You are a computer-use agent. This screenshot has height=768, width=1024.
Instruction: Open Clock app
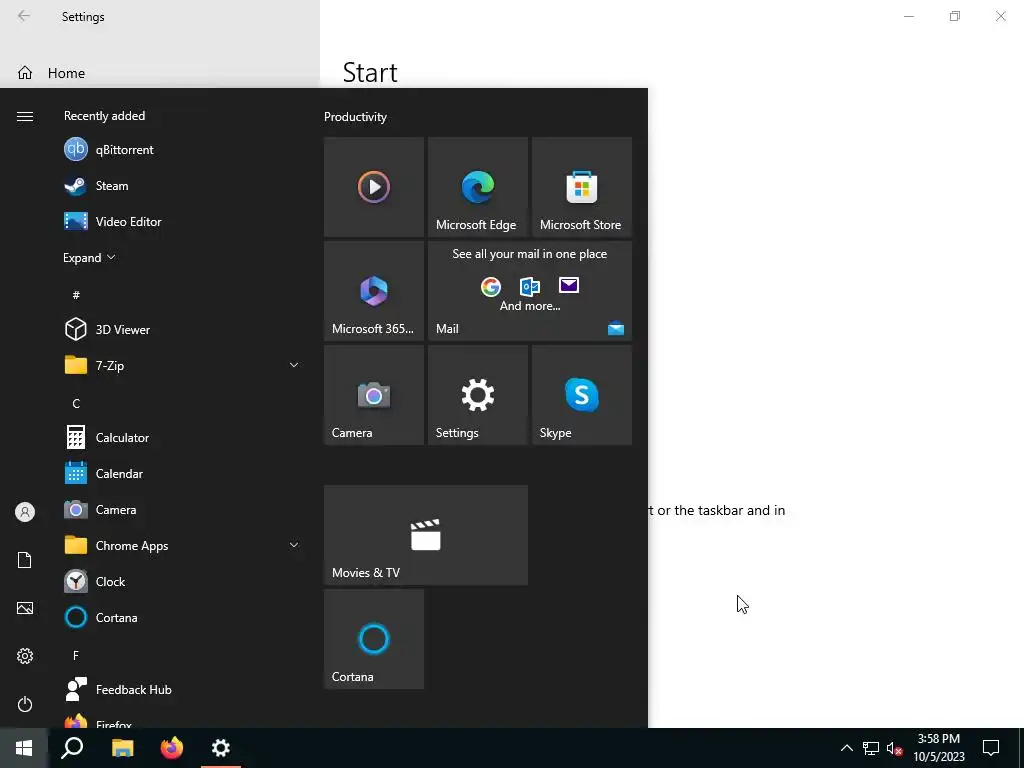[182, 581]
